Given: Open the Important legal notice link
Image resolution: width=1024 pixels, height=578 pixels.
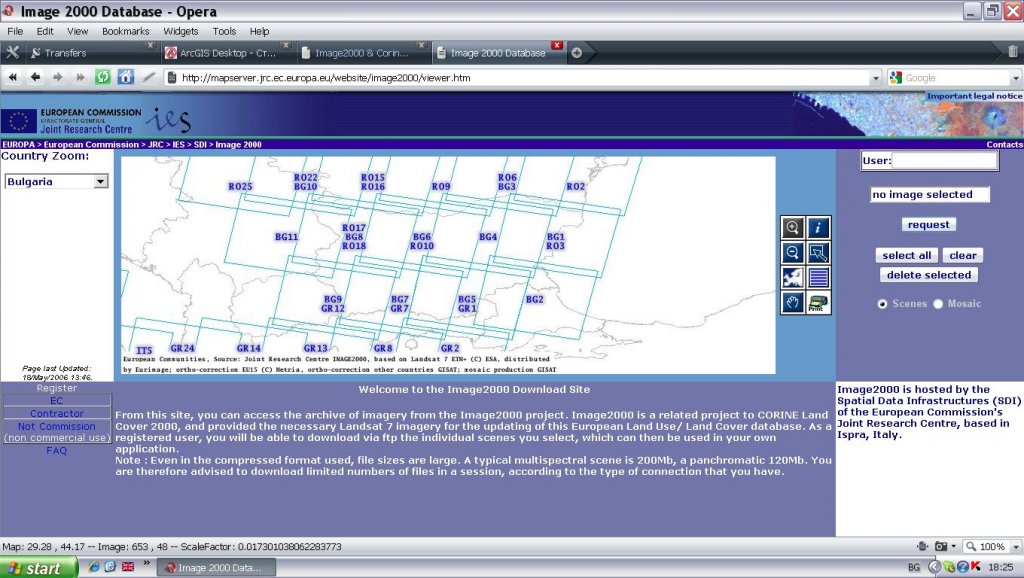Looking at the screenshot, I should click(974, 96).
